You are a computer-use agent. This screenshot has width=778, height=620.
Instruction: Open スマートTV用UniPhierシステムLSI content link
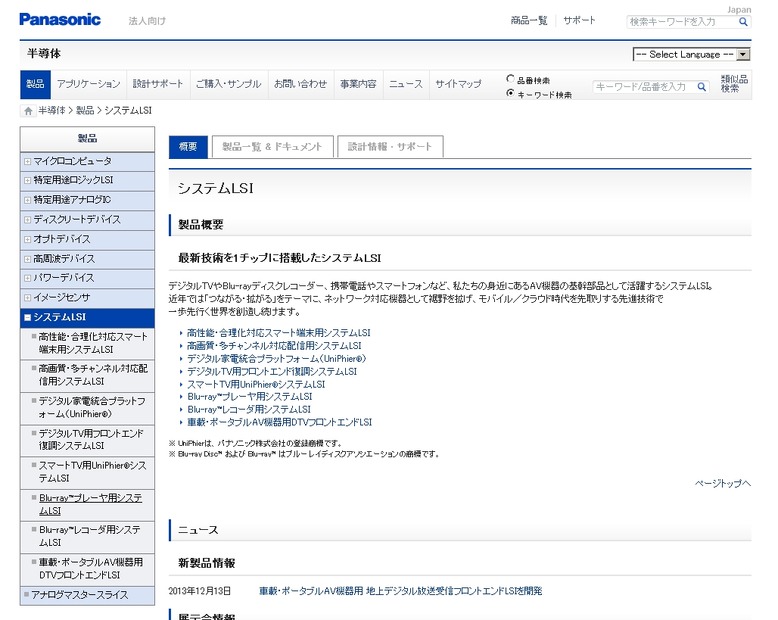pyautogui.click(x=256, y=384)
